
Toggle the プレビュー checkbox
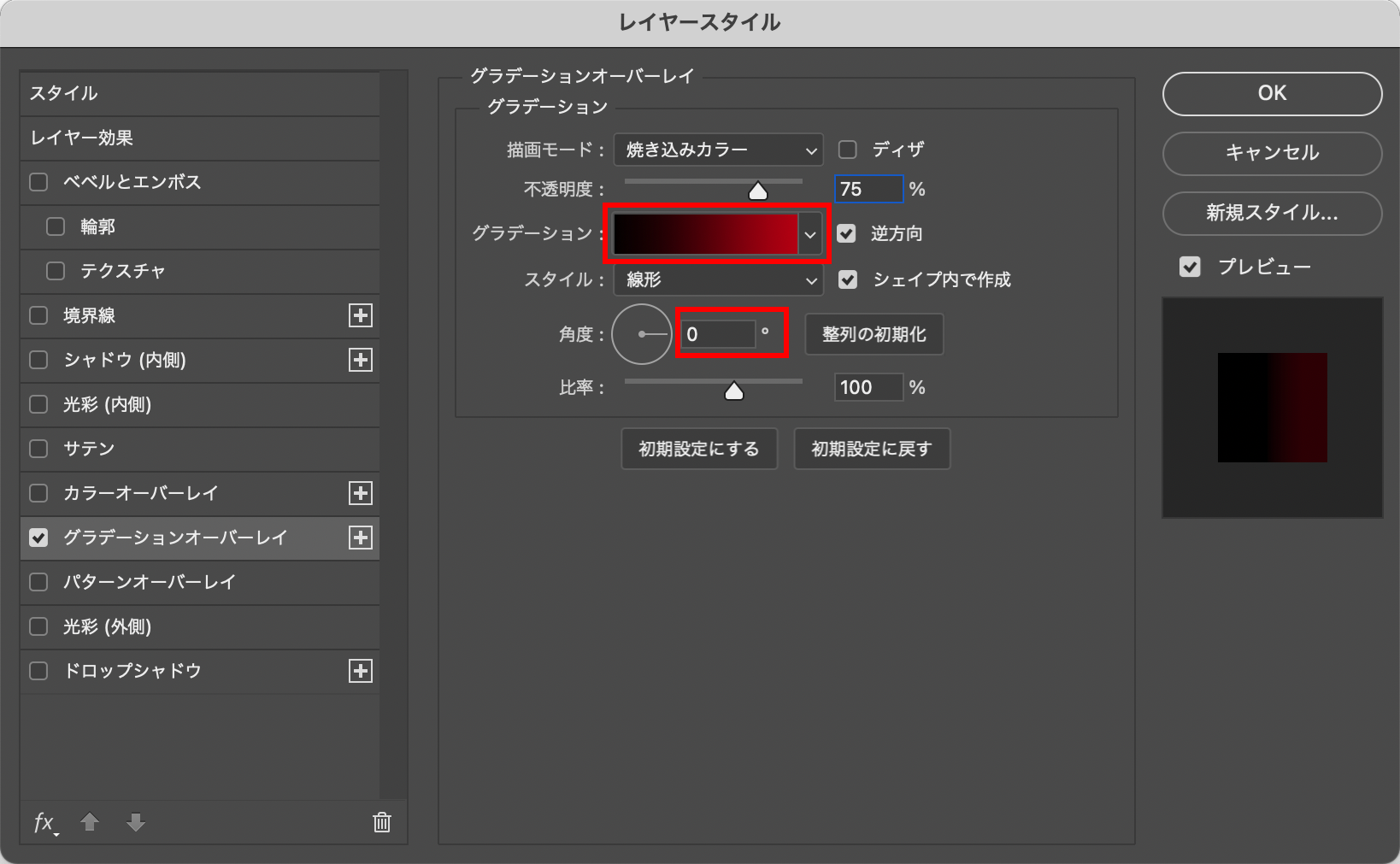click(1190, 267)
